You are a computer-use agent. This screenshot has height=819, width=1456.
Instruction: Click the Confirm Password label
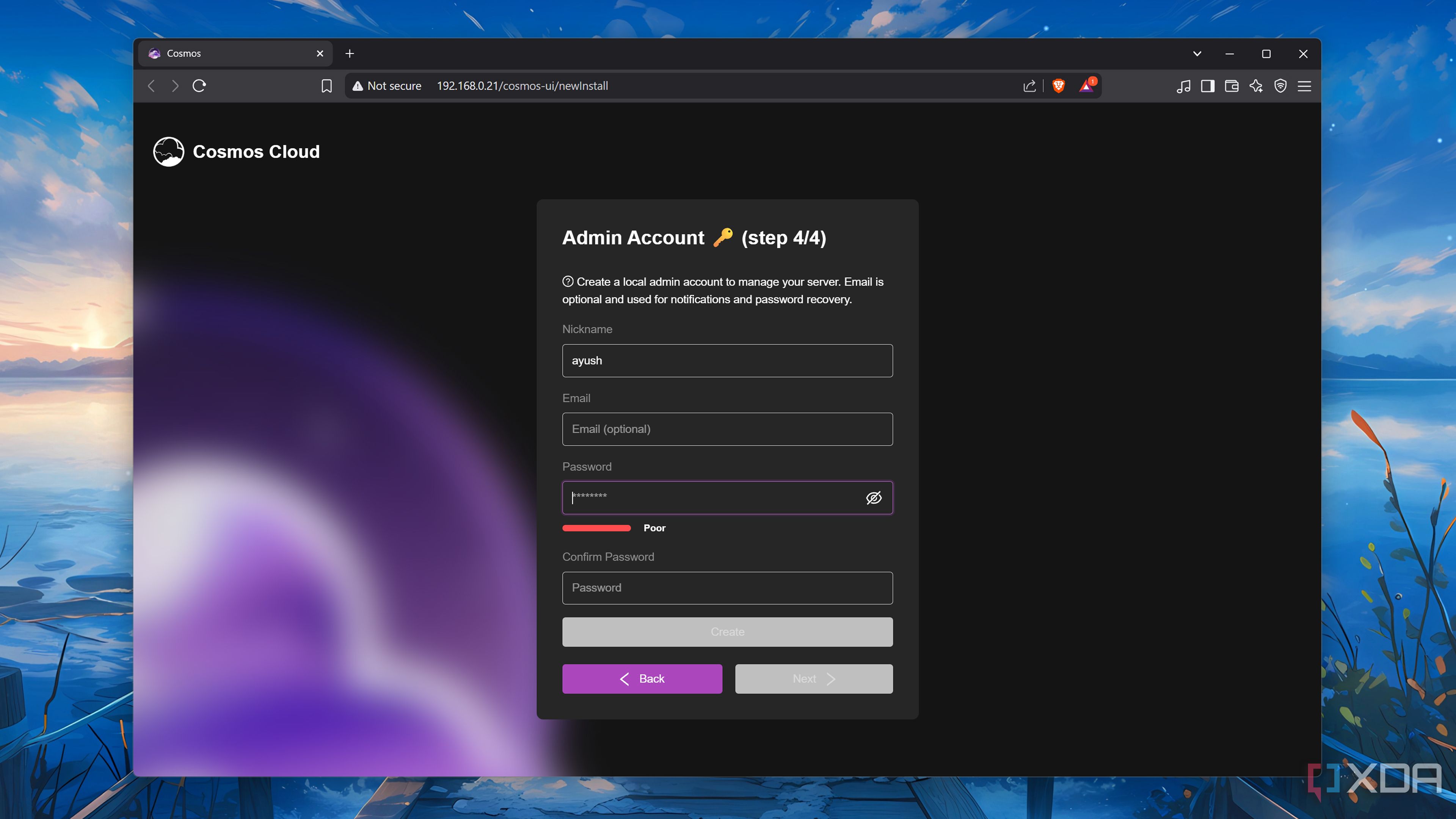click(x=608, y=557)
